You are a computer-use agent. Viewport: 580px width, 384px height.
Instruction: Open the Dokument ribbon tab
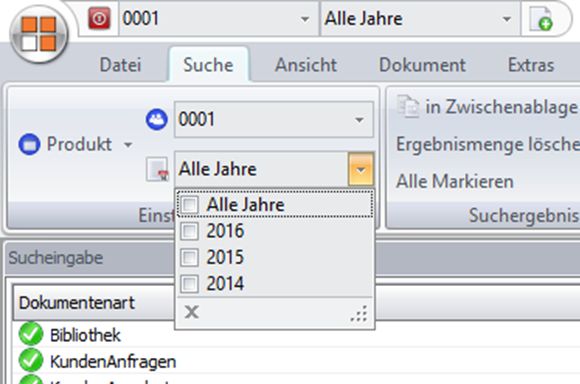pos(422,65)
